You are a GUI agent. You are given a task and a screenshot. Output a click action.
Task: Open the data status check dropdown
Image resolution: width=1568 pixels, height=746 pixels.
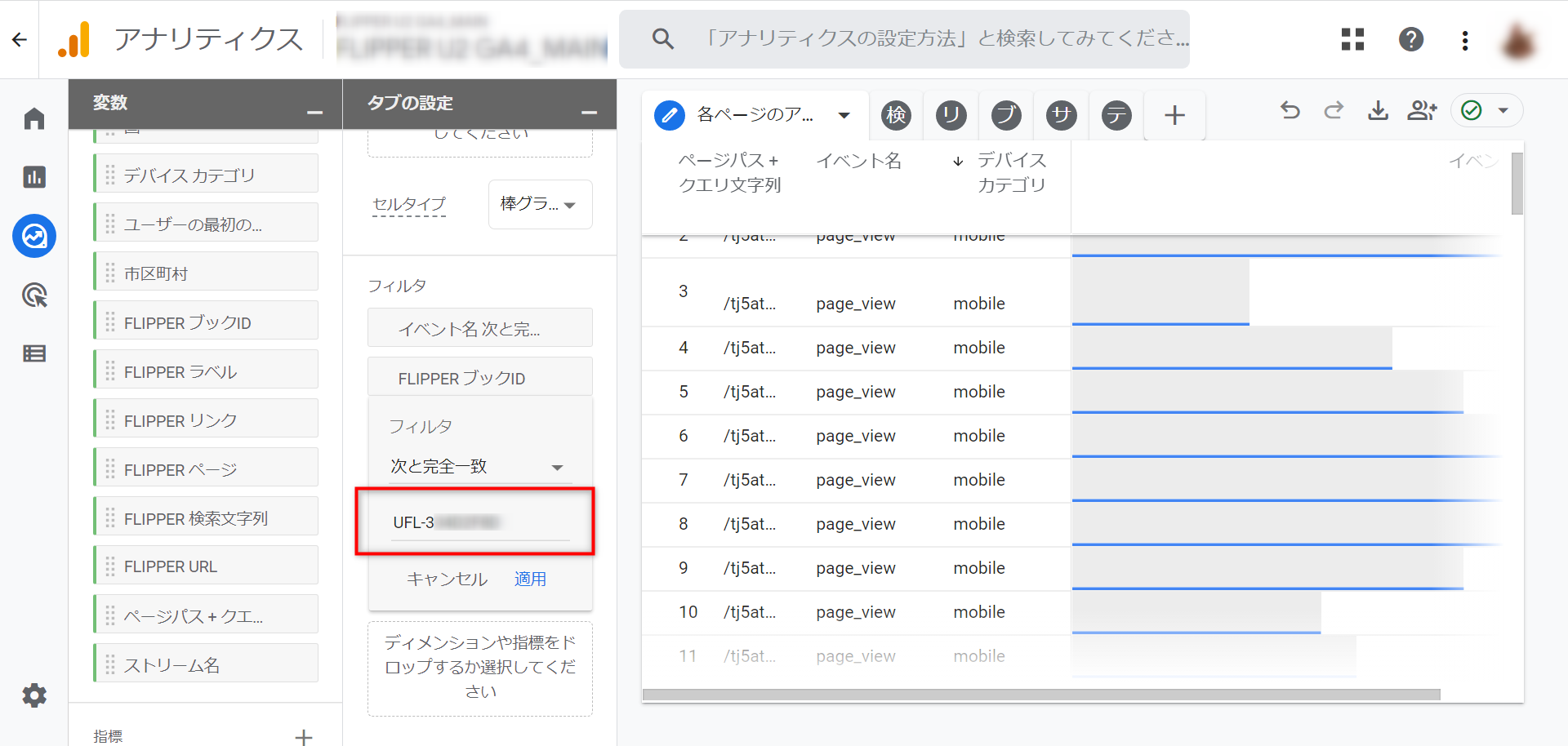click(x=1486, y=110)
